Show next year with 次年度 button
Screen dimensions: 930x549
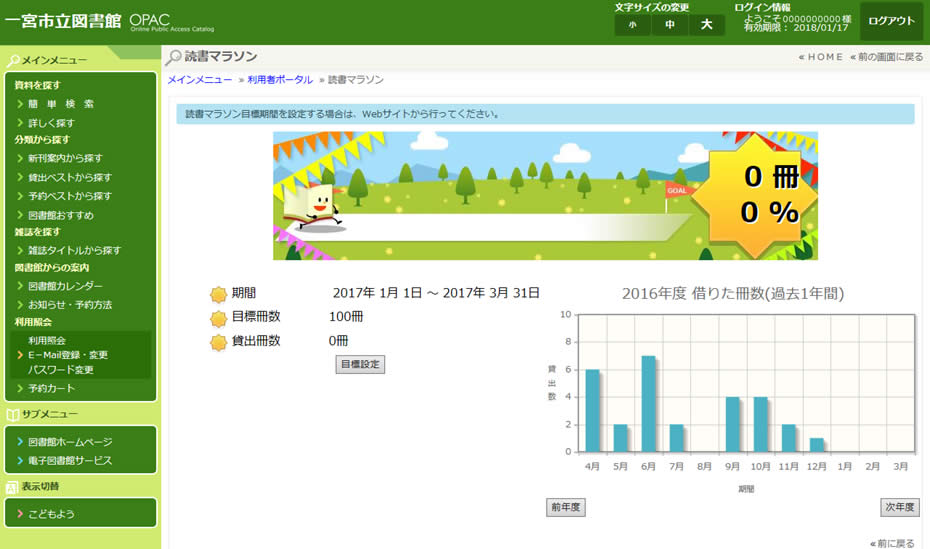(899, 507)
